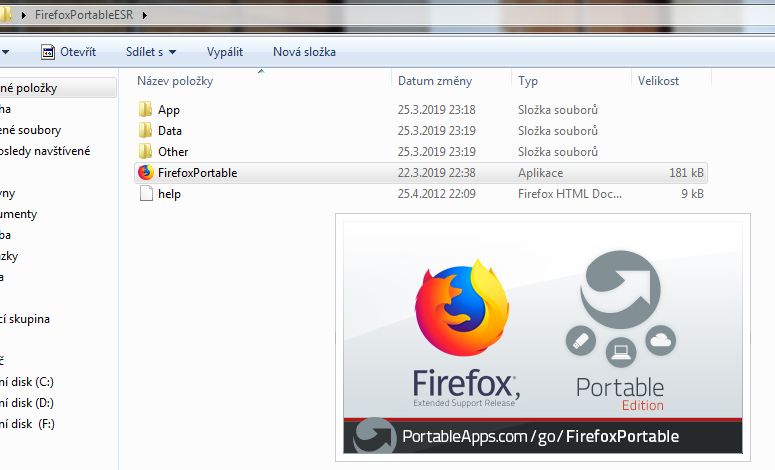775x470 pixels.
Task: Open the Sdílet s dropdown
Action: pos(151,52)
